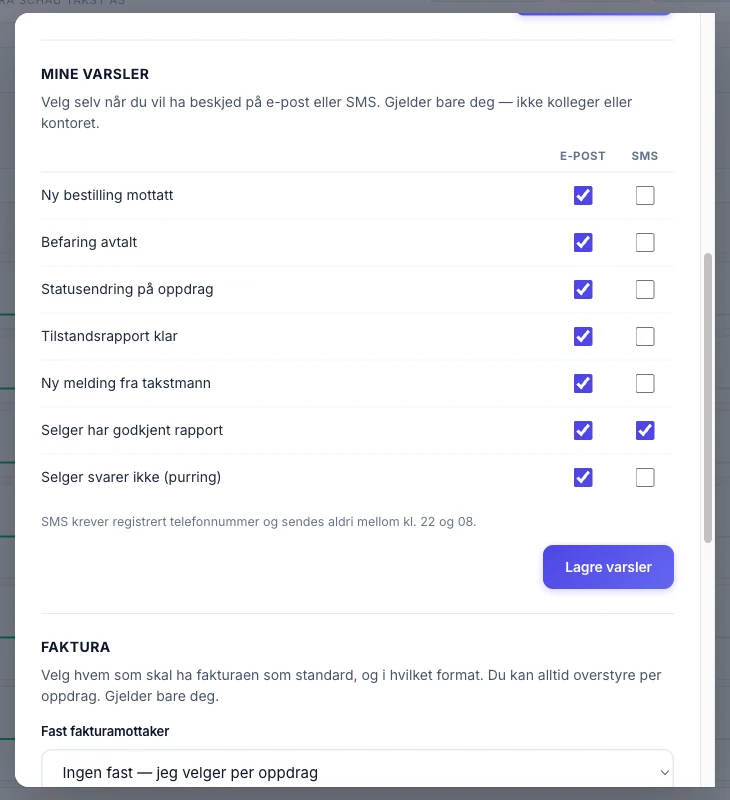Uncheck e-post for Selger har godkjent rapport
This screenshot has height=800, width=730.
point(583,430)
